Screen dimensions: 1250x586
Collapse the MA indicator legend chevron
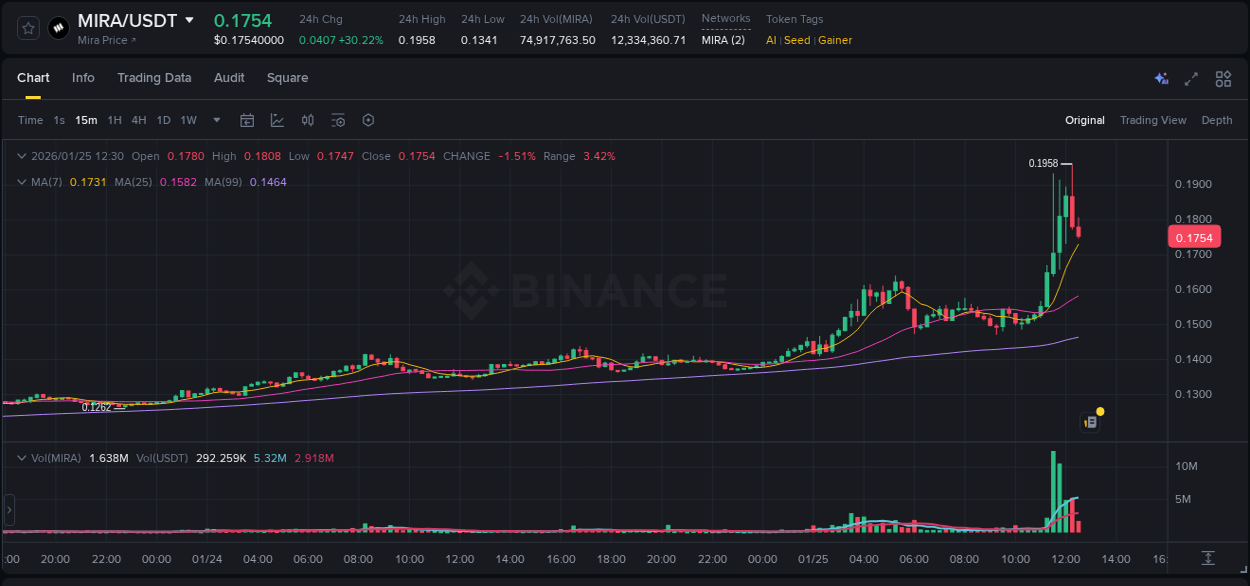coord(20,182)
